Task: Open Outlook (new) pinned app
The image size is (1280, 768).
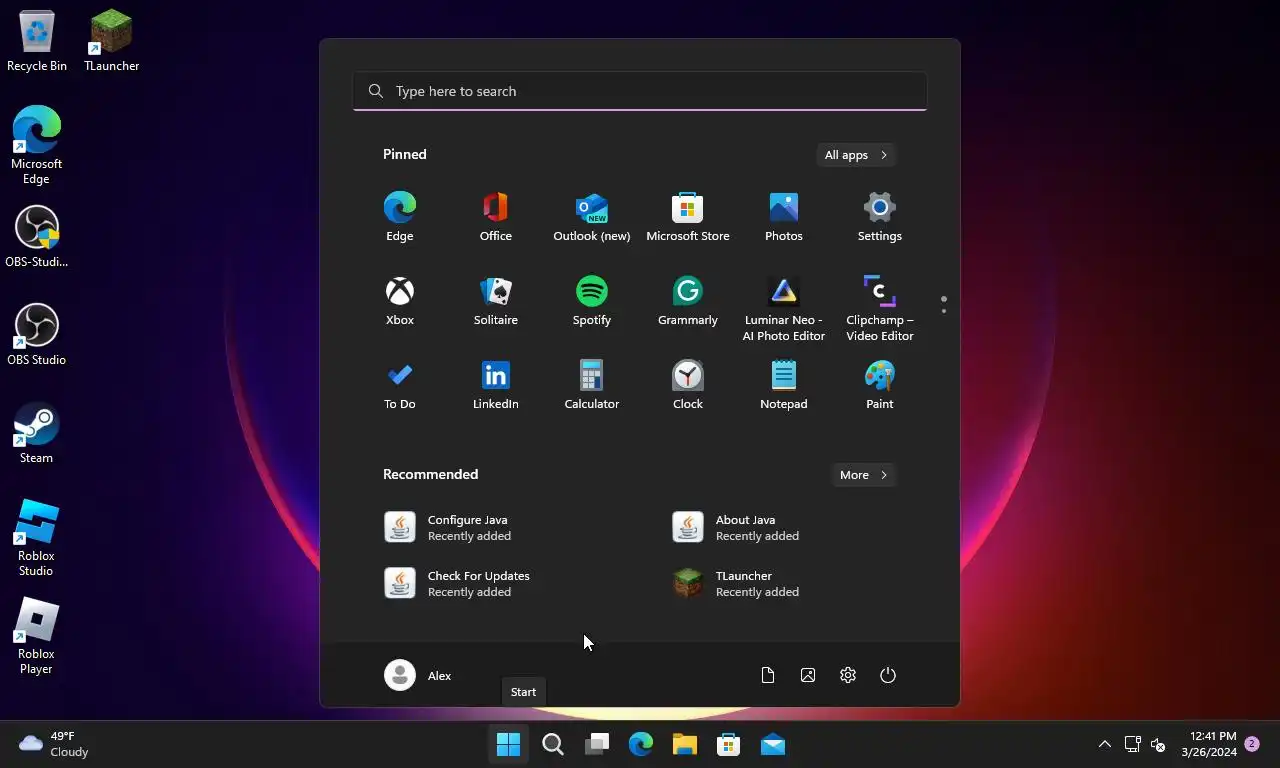Action: tap(591, 217)
